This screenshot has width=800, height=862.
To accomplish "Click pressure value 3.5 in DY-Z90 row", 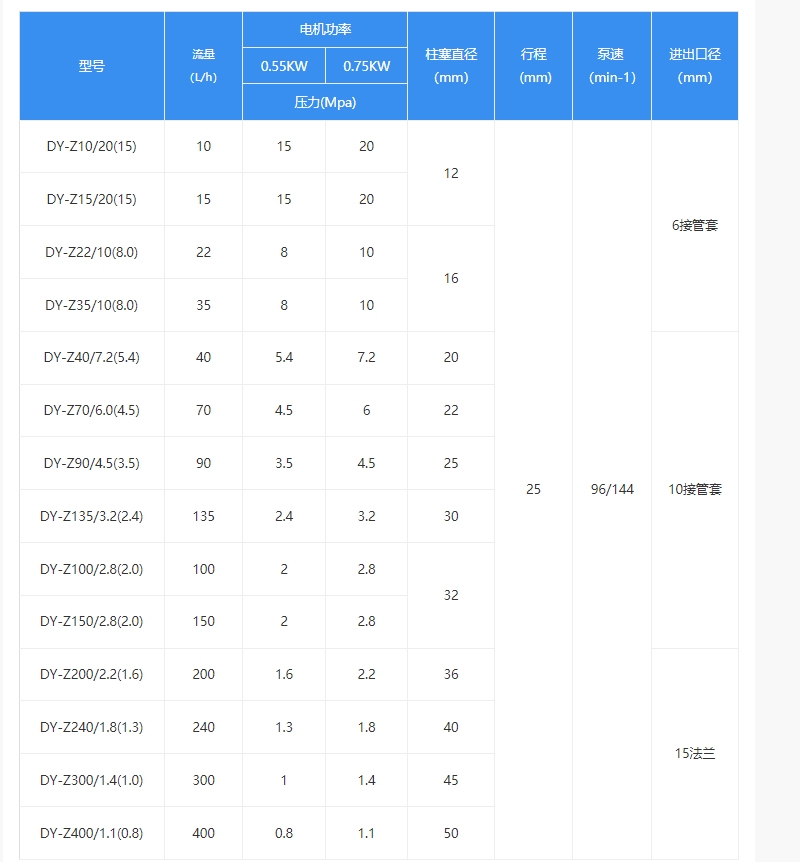I will pos(284,463).
